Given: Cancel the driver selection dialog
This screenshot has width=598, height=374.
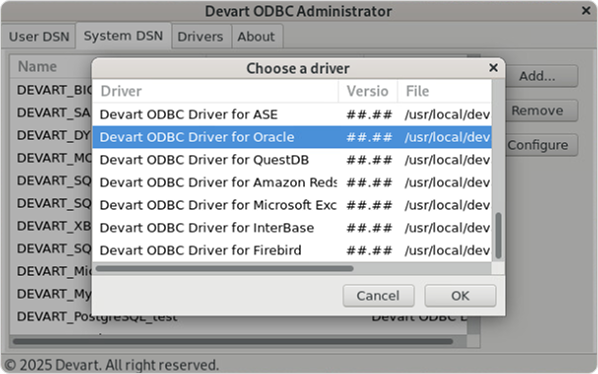Looking at the screenshot, I should (378, 295).
